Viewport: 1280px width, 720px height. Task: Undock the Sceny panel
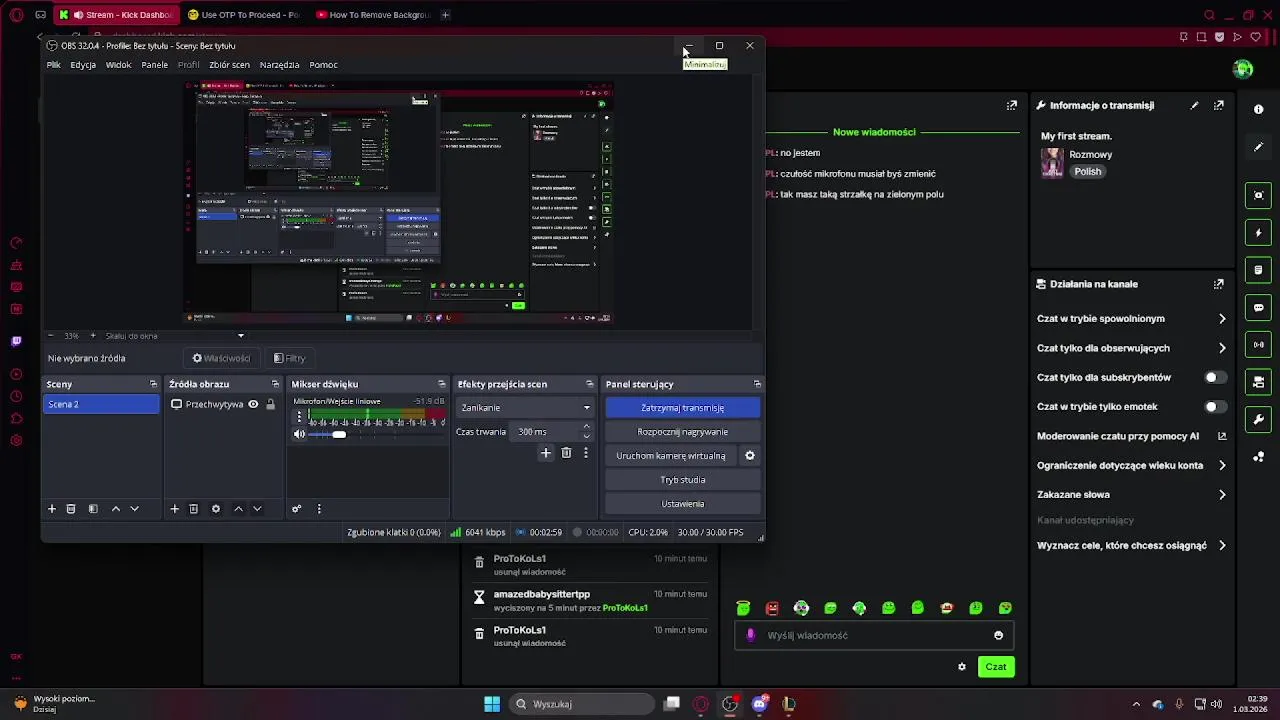click(x=153, y=384)
